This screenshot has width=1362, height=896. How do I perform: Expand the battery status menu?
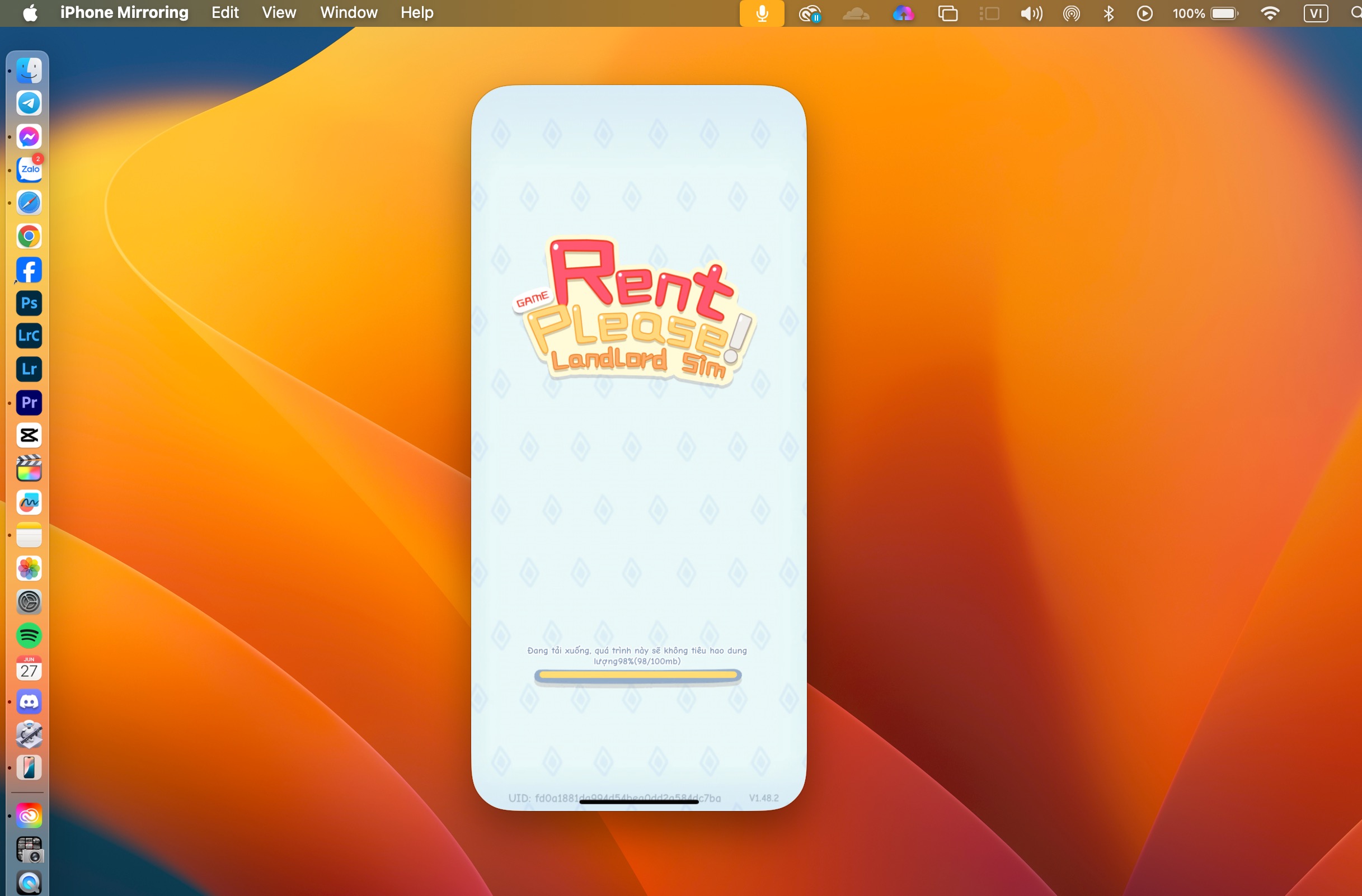pos(1224,13)
